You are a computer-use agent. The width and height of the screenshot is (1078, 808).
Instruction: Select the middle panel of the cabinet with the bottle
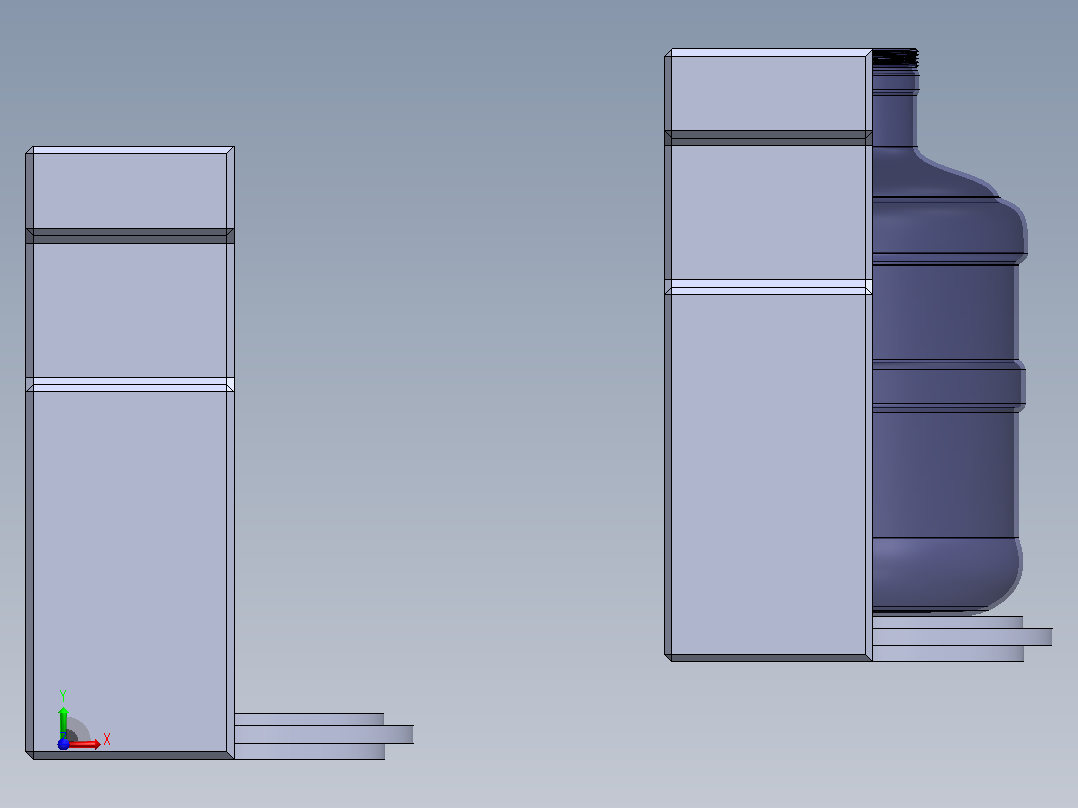click(x=768, y=212)
